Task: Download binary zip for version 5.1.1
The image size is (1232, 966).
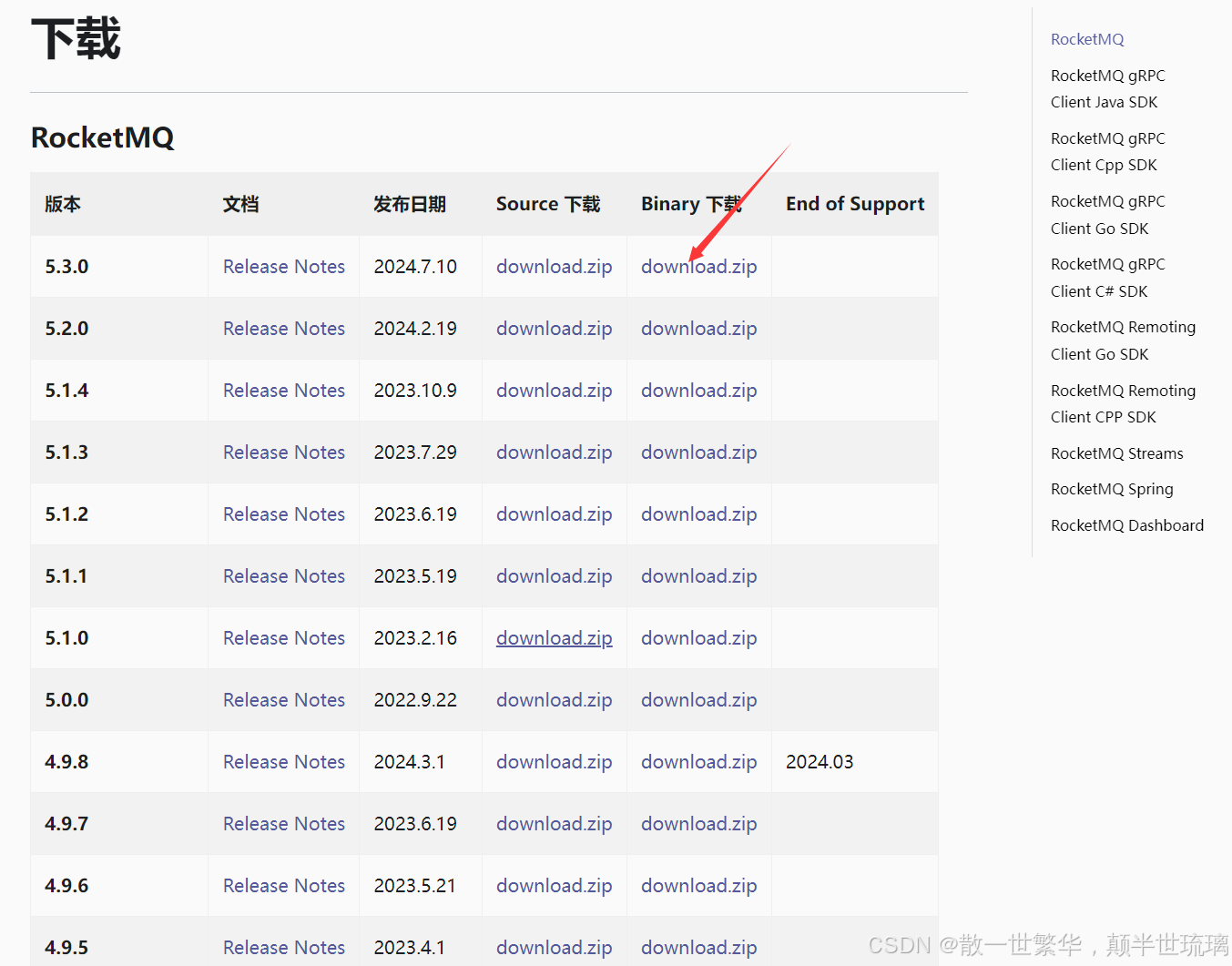Action: click(698, 576)
